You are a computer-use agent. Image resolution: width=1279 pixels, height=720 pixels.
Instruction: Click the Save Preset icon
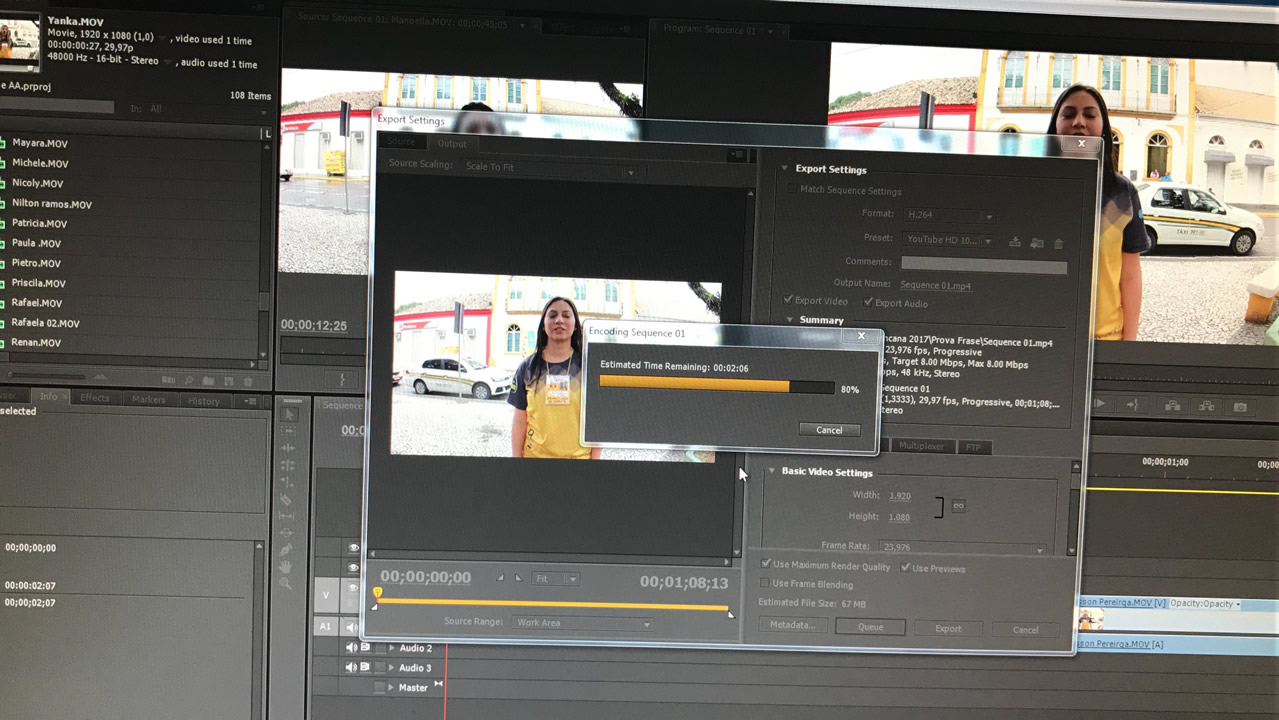click(x=1015, y=242)
